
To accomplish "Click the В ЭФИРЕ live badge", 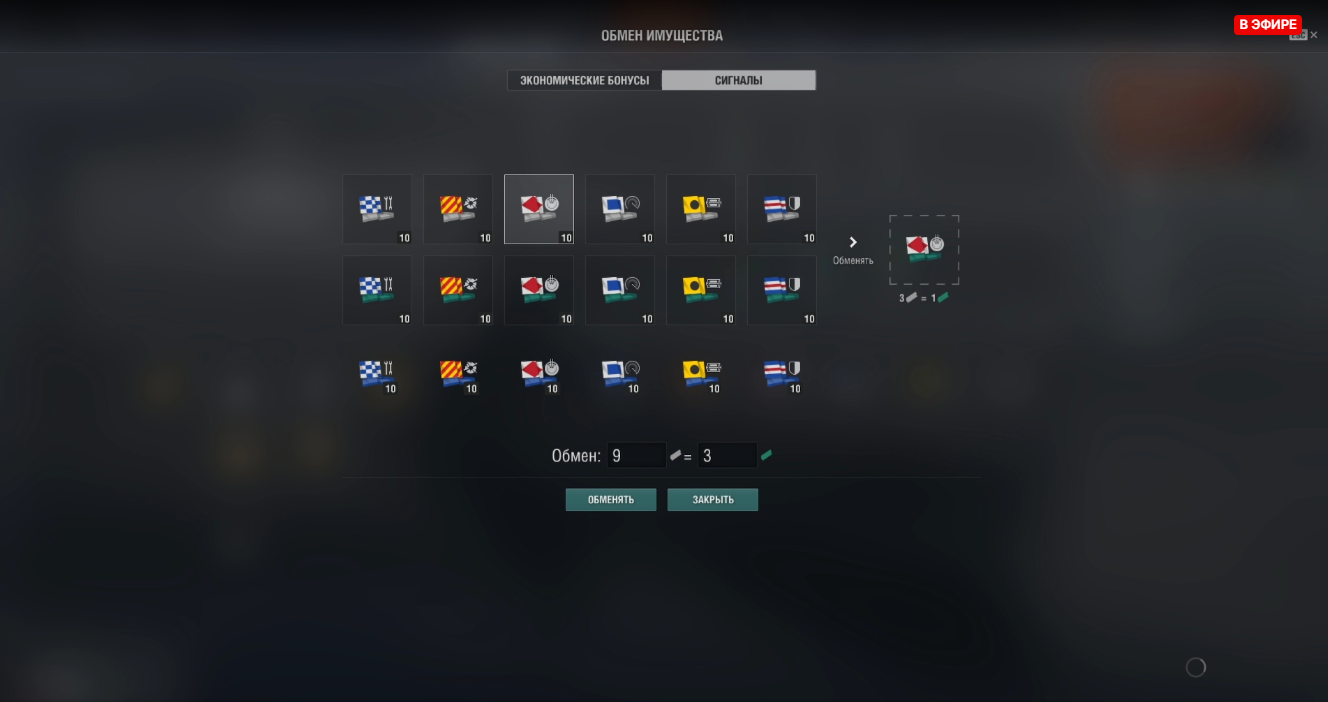I will [x=1267, y=25].
